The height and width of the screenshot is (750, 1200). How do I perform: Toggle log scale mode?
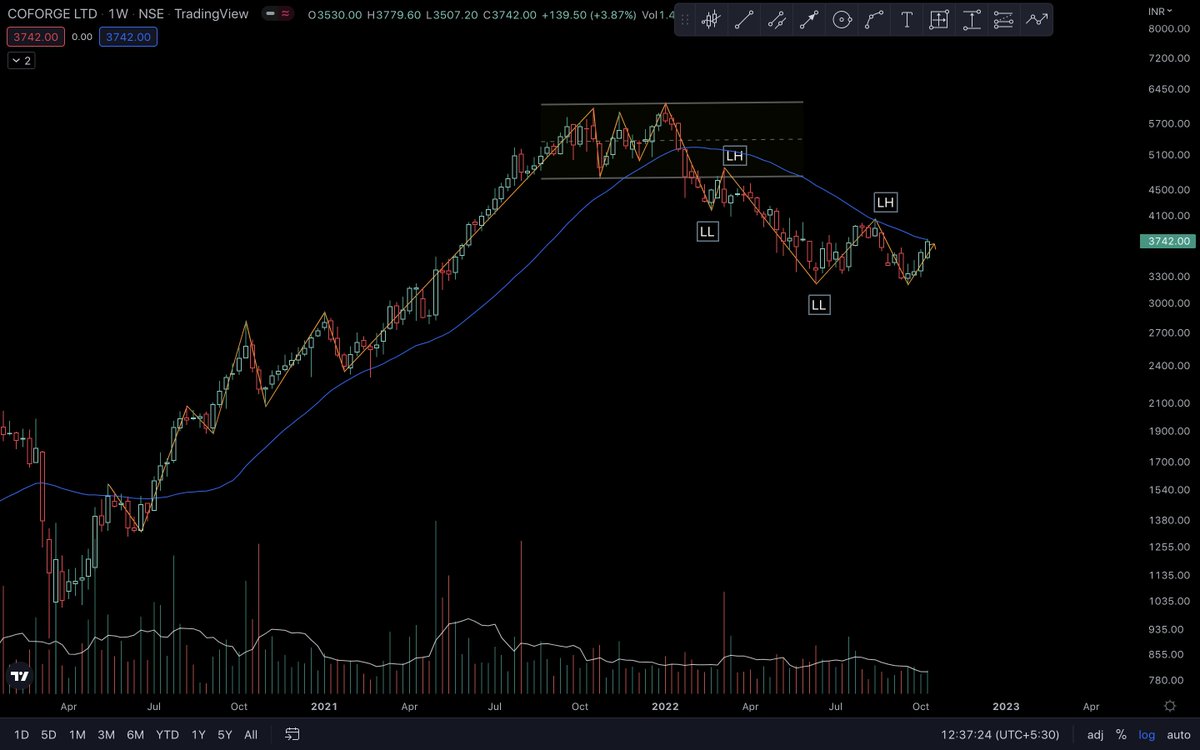pyautogui.click(x=1146, y=734)
